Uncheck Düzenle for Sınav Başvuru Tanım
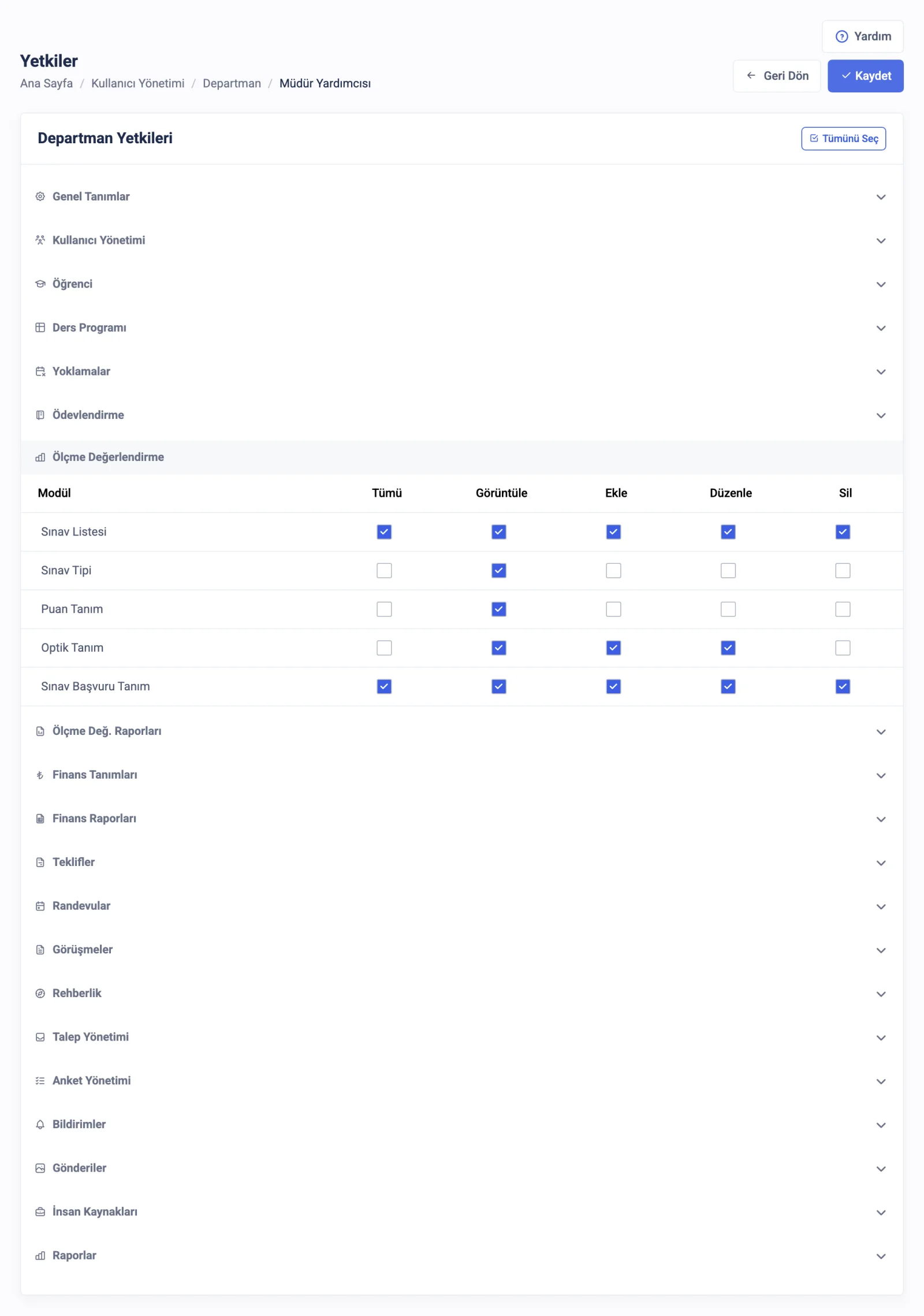 728,687
